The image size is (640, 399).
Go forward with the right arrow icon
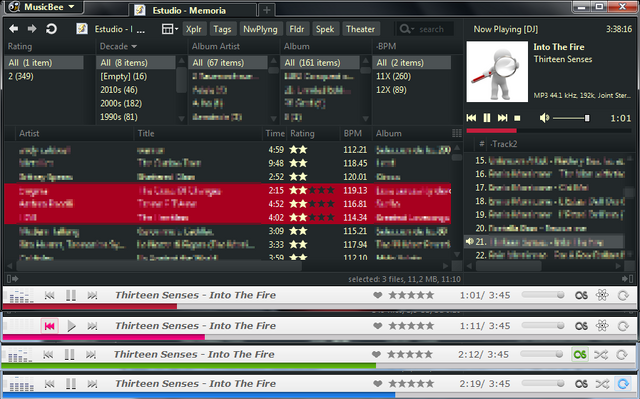[32, 29]
